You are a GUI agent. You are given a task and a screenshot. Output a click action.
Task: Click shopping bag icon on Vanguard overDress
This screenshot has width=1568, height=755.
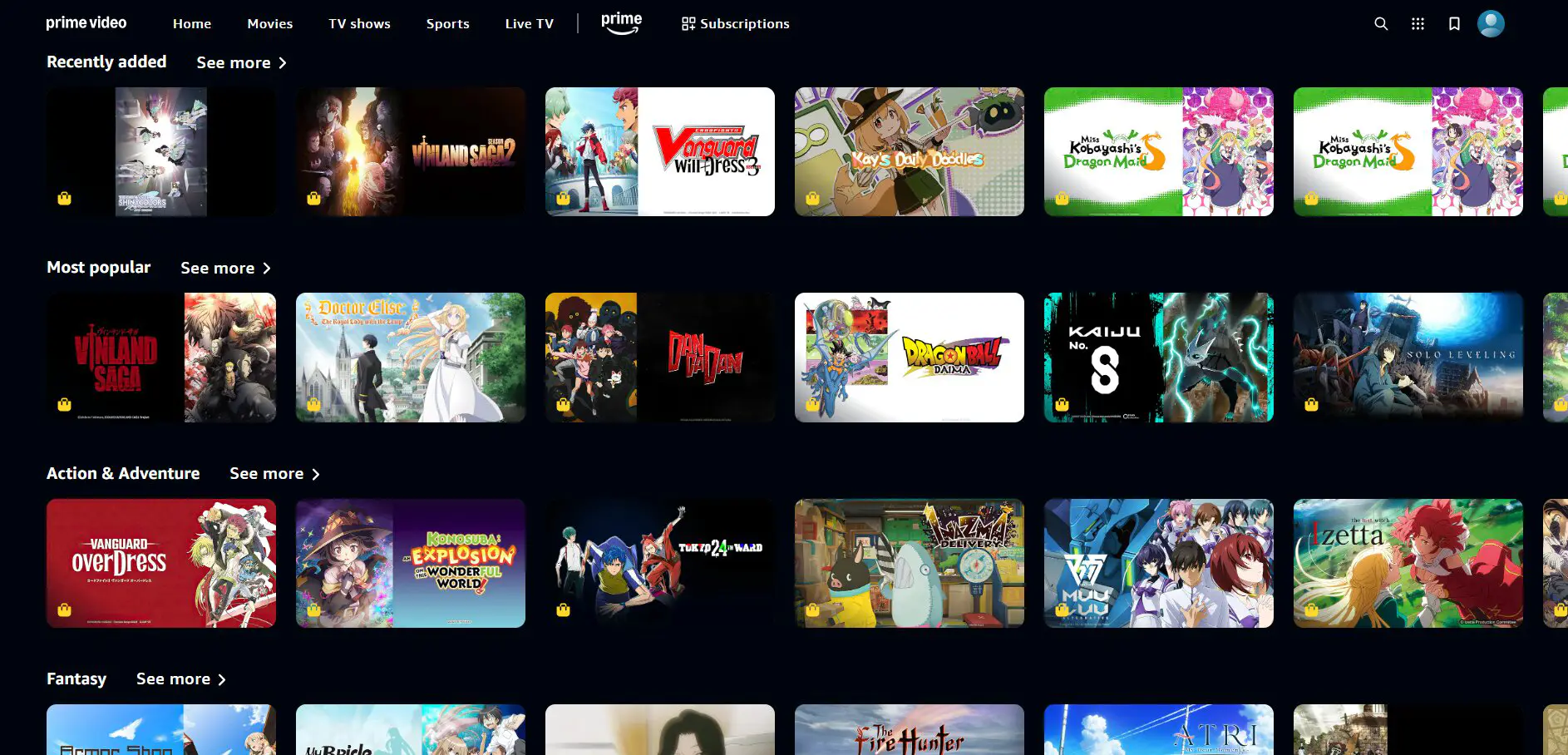coord(64,609)
